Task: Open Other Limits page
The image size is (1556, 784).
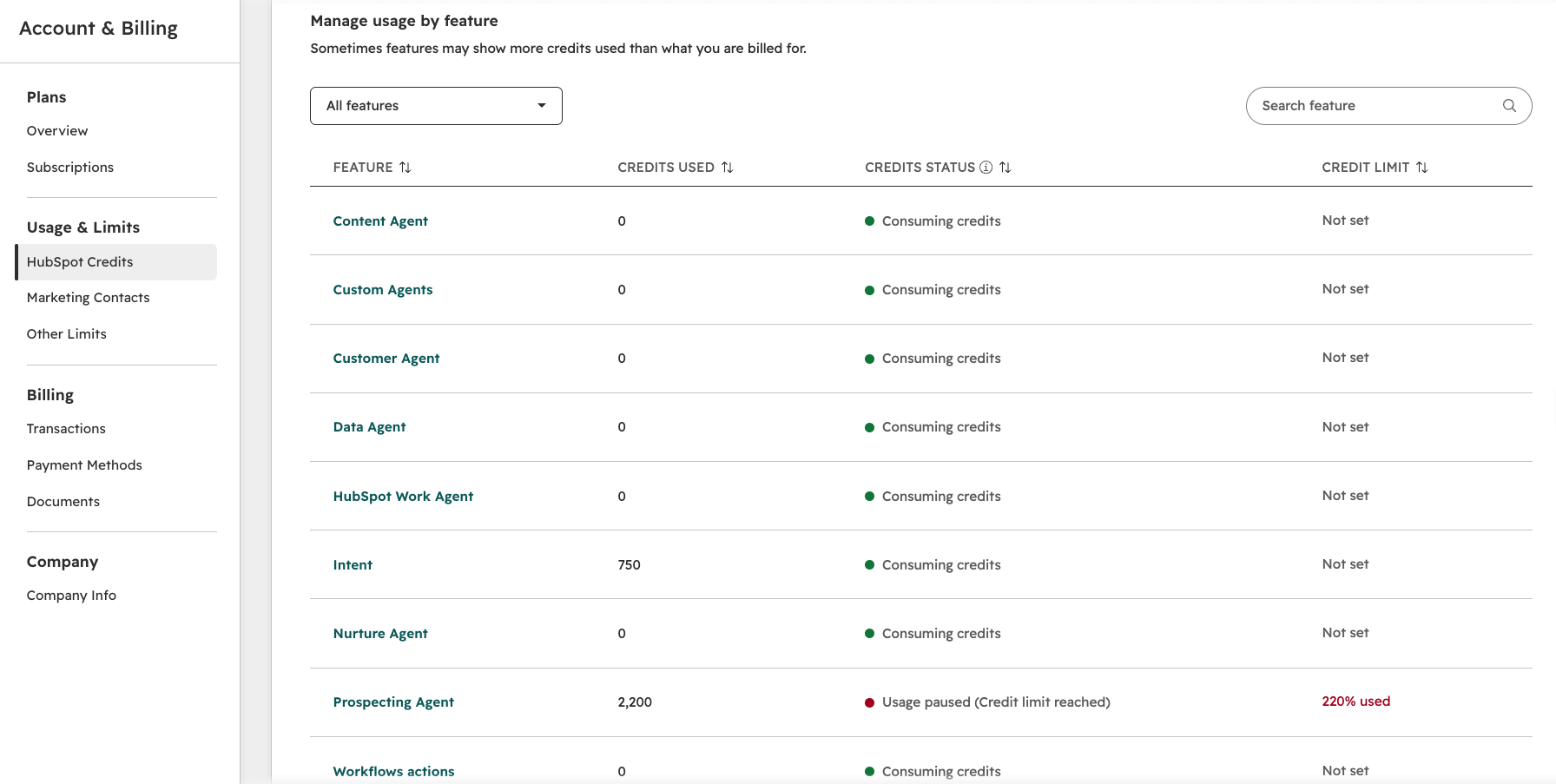Action: (67, 334)
